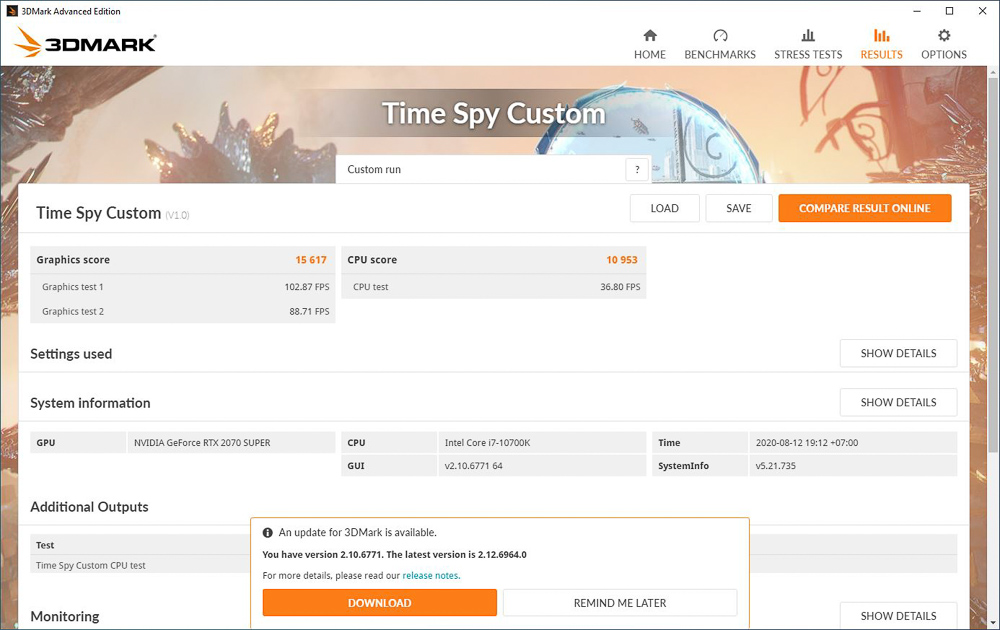Click the 3DMark app icon in the title bar
Image resolution: width=1000 pixels, height=630 pixels.
11,11
